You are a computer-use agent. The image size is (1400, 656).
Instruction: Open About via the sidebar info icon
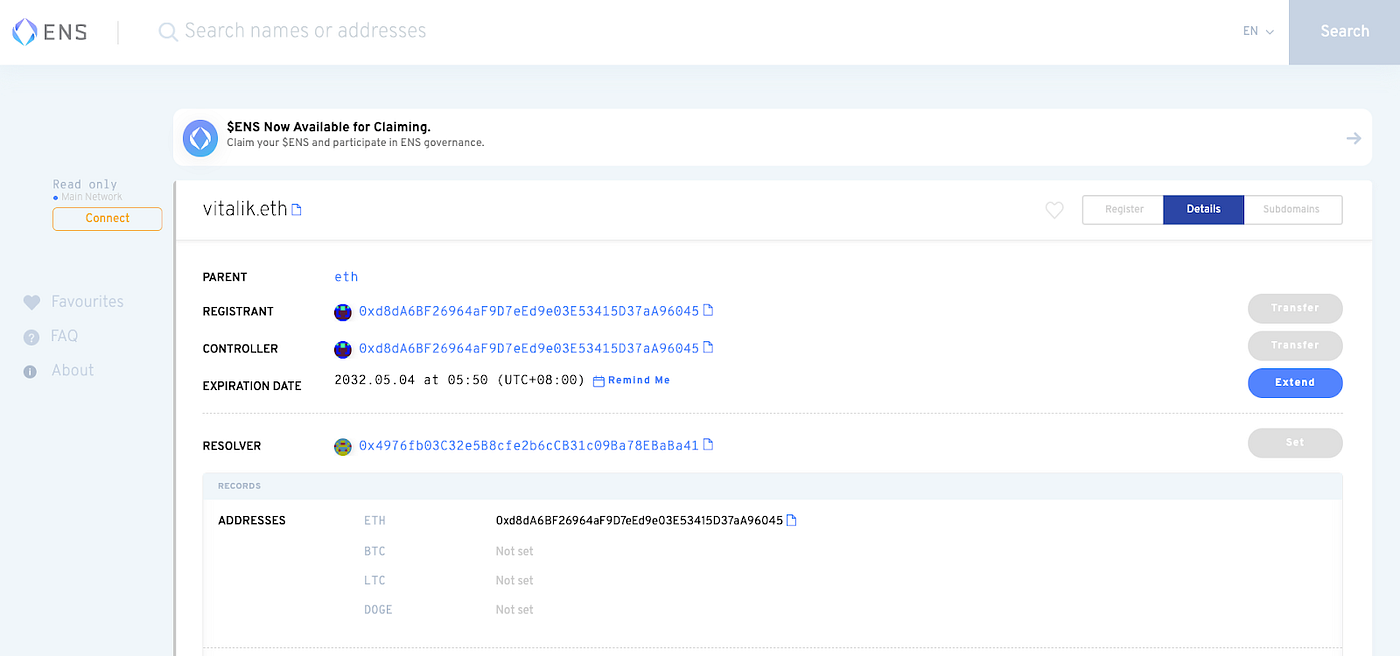(x=31, y=370)
